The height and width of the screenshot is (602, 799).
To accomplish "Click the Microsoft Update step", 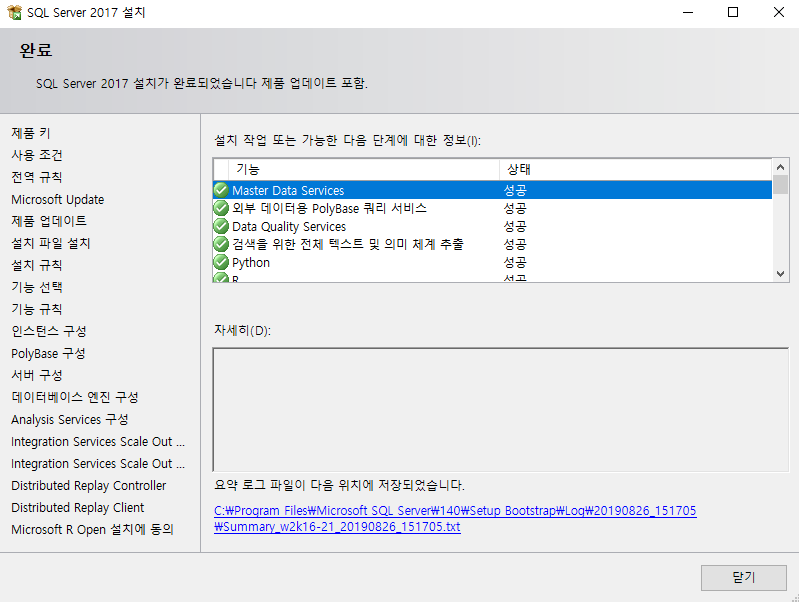I will [58, 199].
